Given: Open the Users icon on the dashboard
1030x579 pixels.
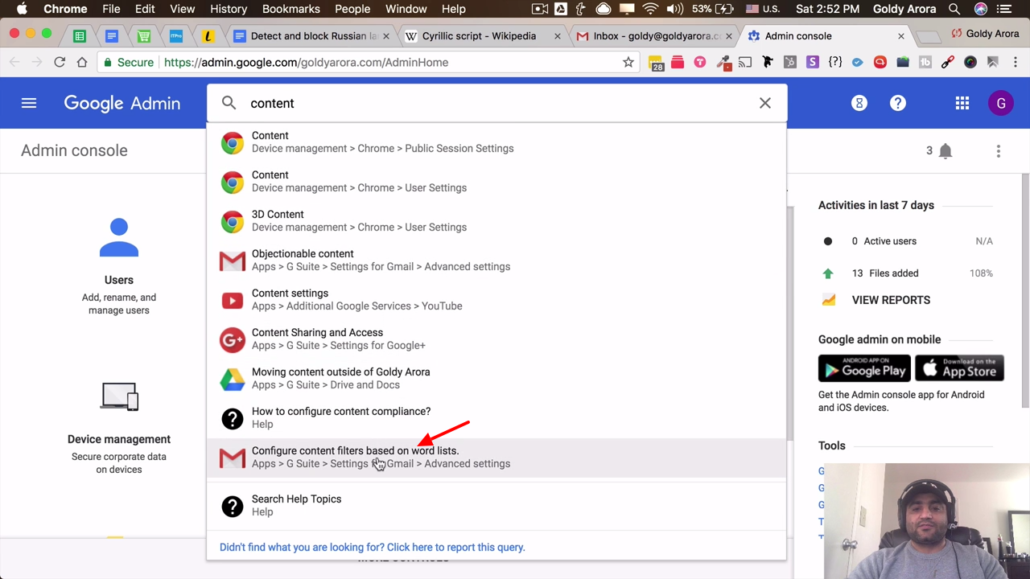Looking at the screenshot, I should tap(119, 237).
